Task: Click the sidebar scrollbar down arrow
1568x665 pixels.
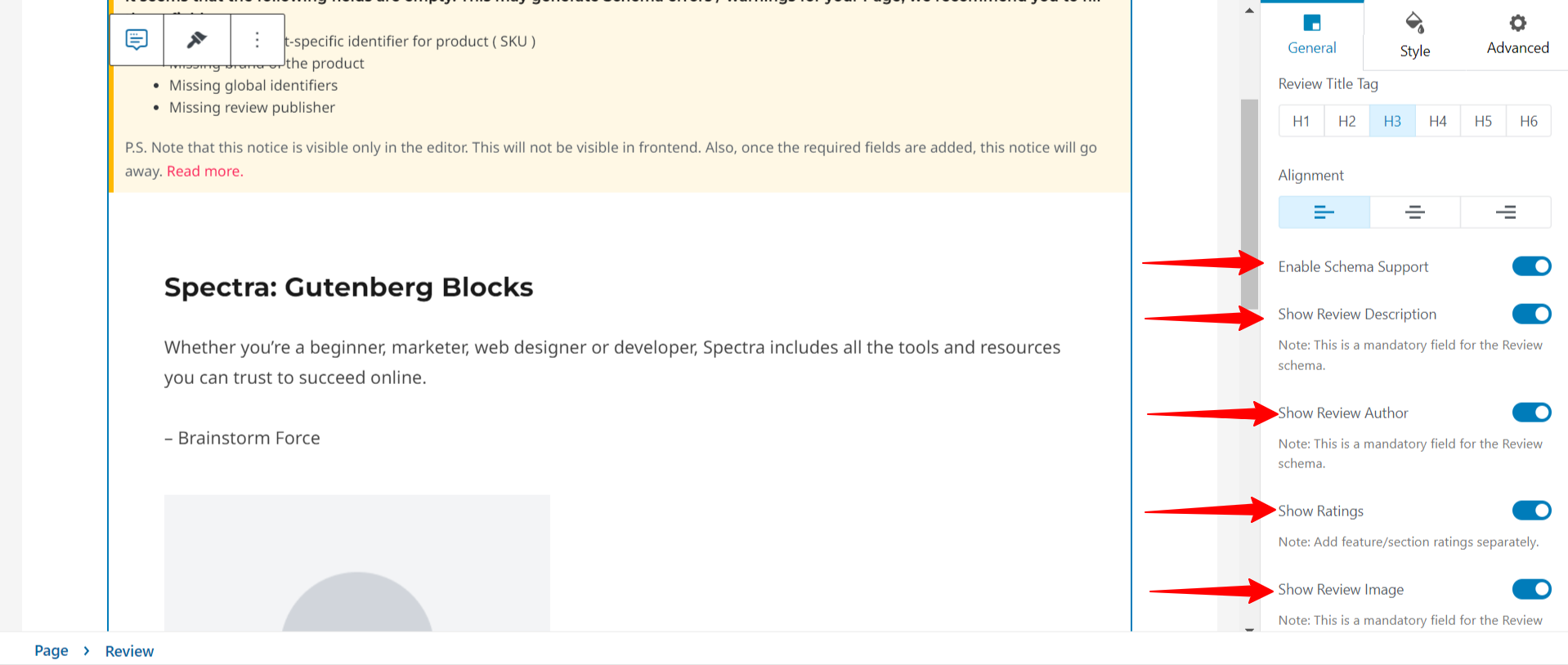Action: tap(1249, 629)
